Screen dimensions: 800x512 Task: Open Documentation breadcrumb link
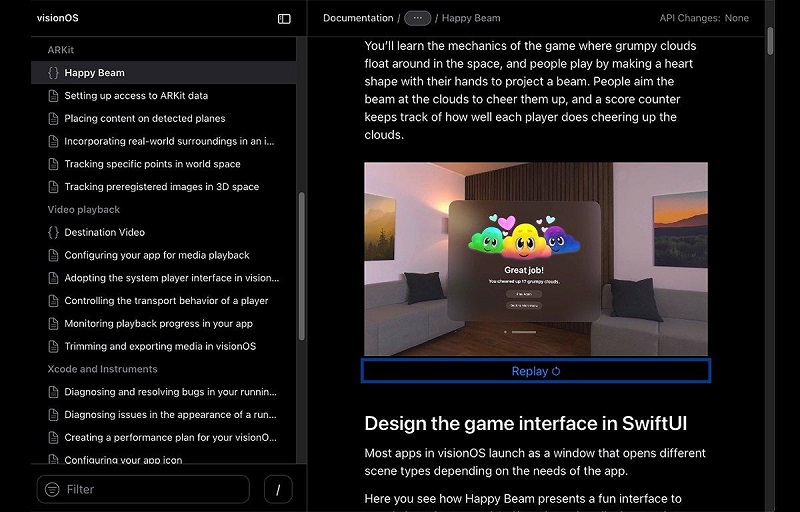pyautogui.click(x=358, y=18)
